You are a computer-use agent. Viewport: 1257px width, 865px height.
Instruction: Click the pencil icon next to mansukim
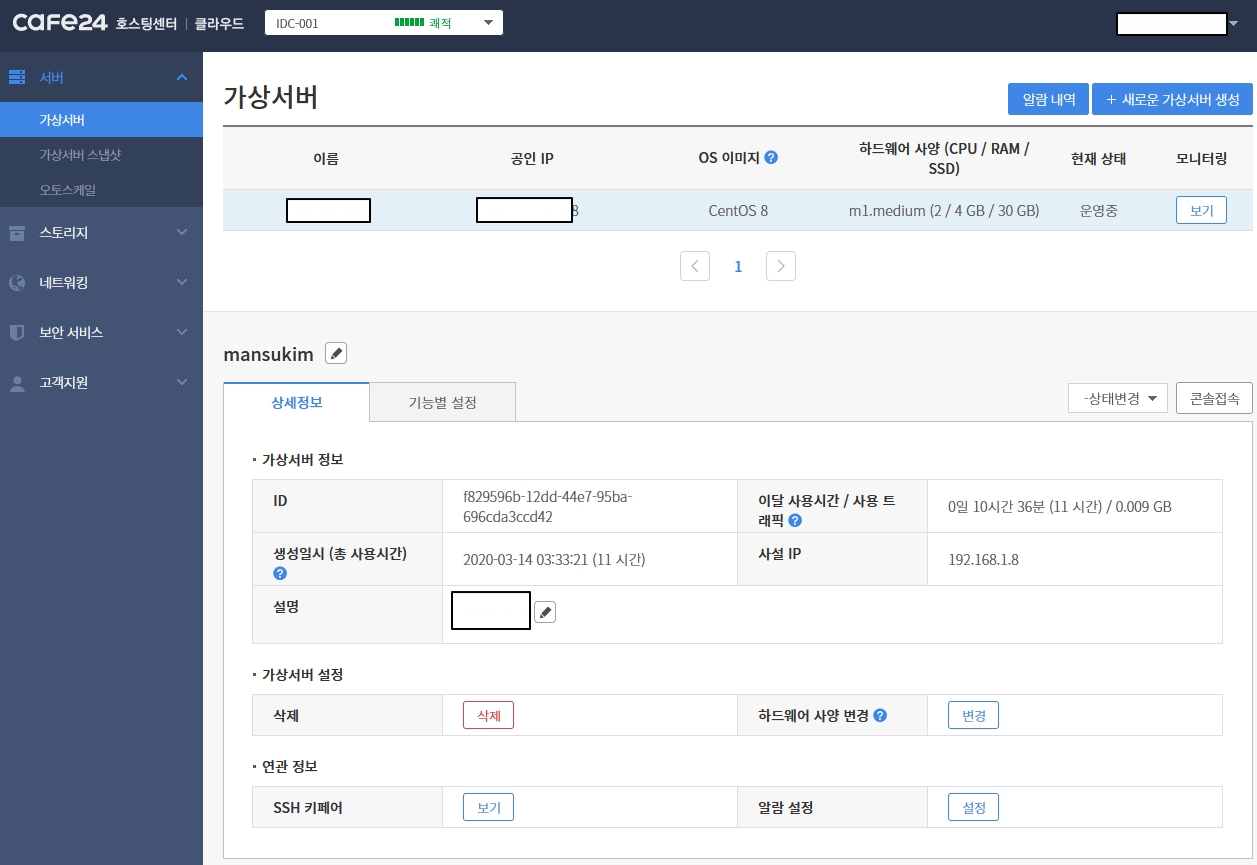pos(336,354)
